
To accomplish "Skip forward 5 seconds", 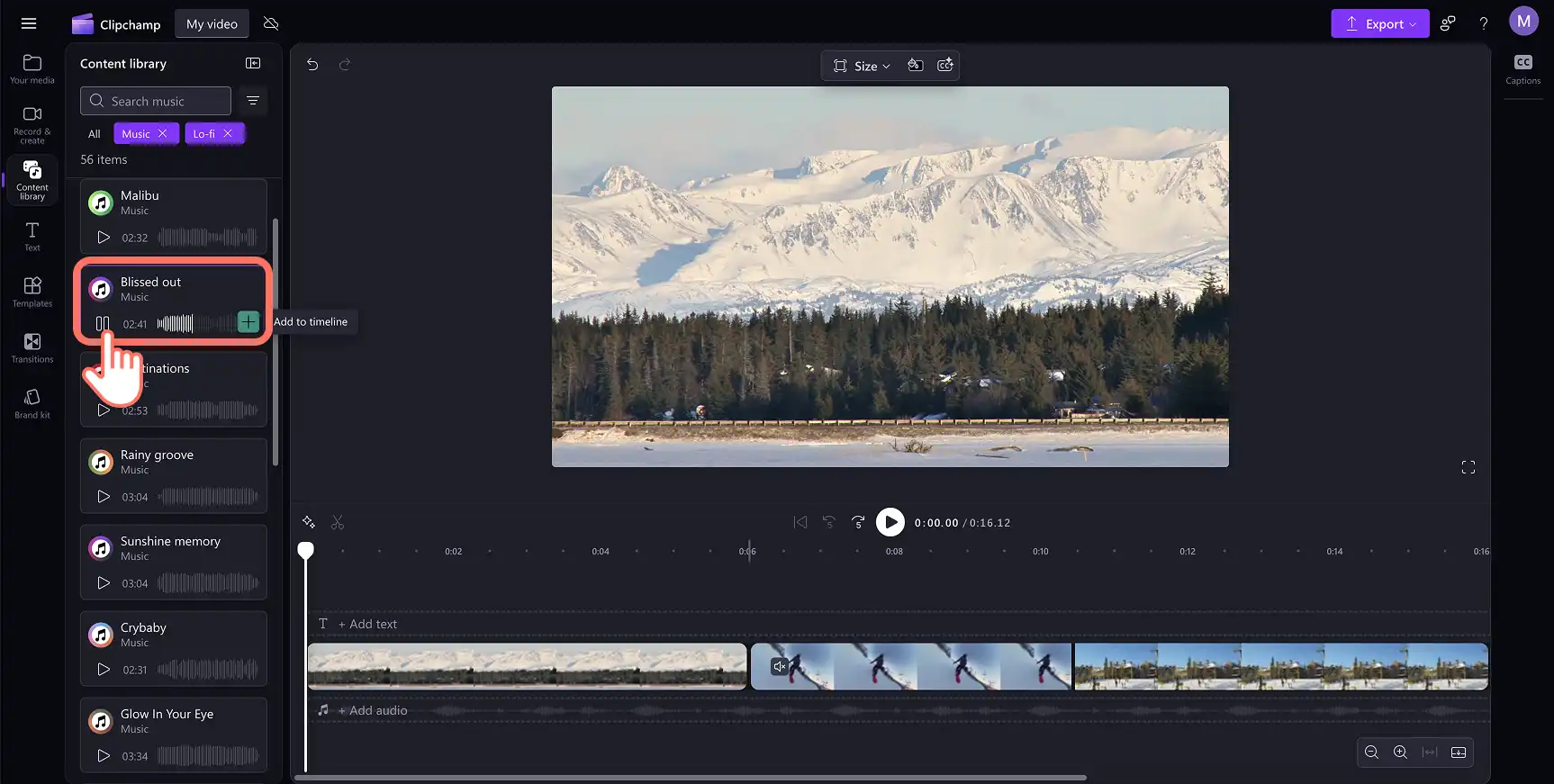I will pos(858,522).
